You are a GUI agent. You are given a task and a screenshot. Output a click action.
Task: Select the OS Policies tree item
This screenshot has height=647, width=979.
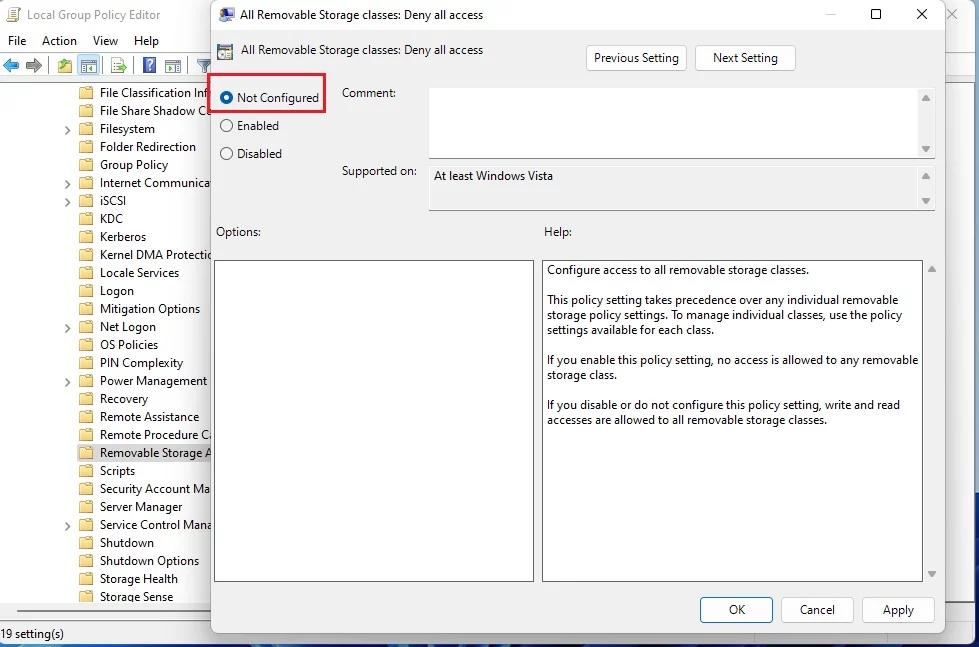pyautogui.click(x=129, y=345)
